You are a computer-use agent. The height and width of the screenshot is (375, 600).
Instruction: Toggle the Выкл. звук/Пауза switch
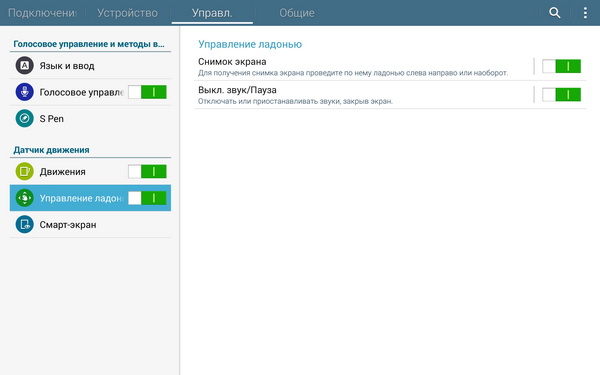tap(561, 95)
